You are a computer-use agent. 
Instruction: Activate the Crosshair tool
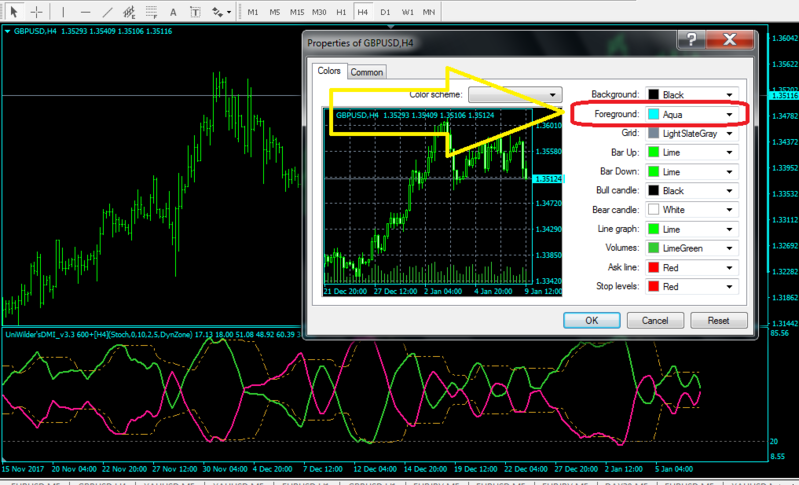click(37, 11)
